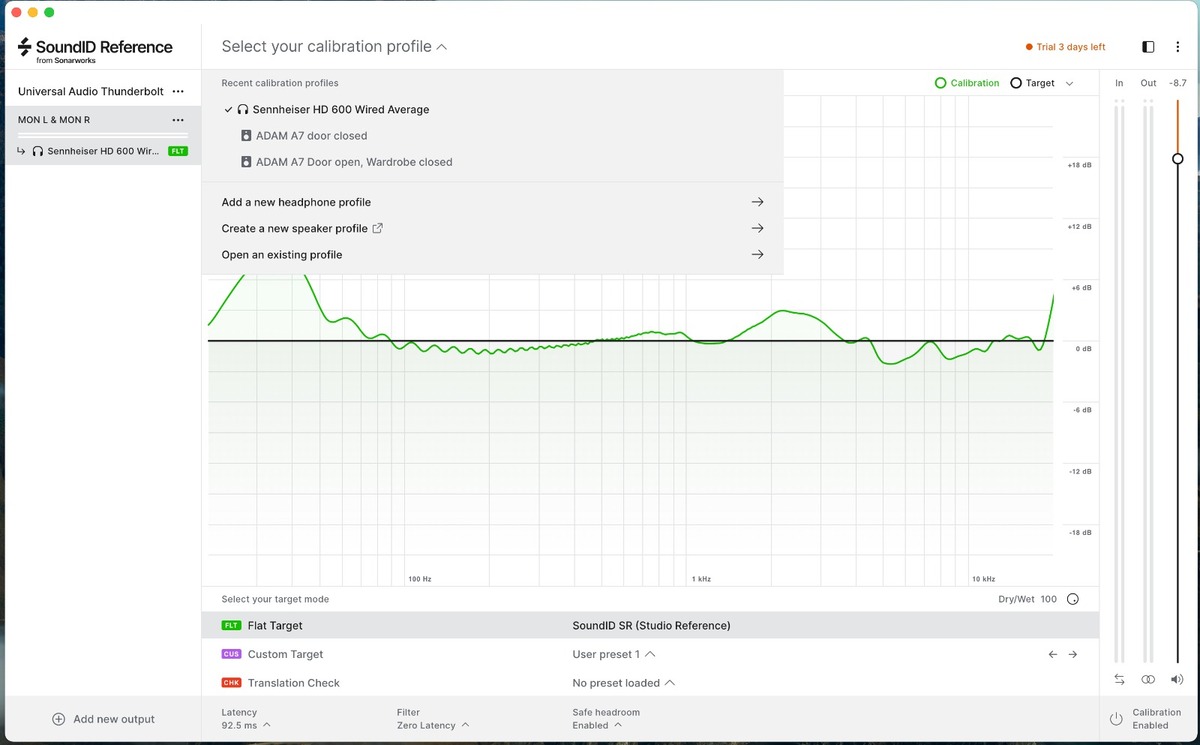The width and height of the screenshot is (1200, 745).
Task: Go to the previous custom target preset arrow
Action: (x=1052, y=654)
